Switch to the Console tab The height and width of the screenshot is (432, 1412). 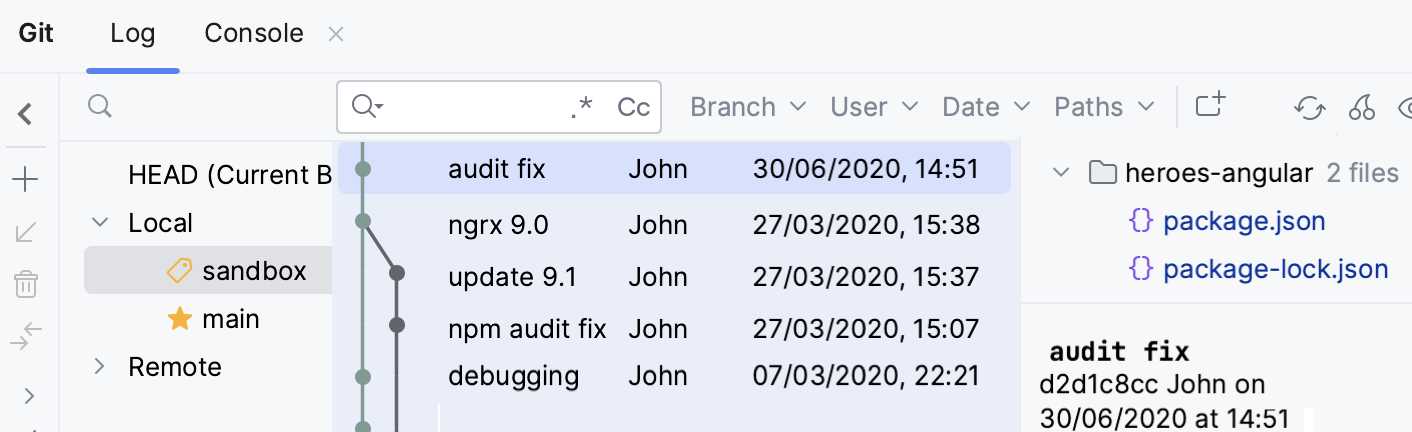point(254,33)
